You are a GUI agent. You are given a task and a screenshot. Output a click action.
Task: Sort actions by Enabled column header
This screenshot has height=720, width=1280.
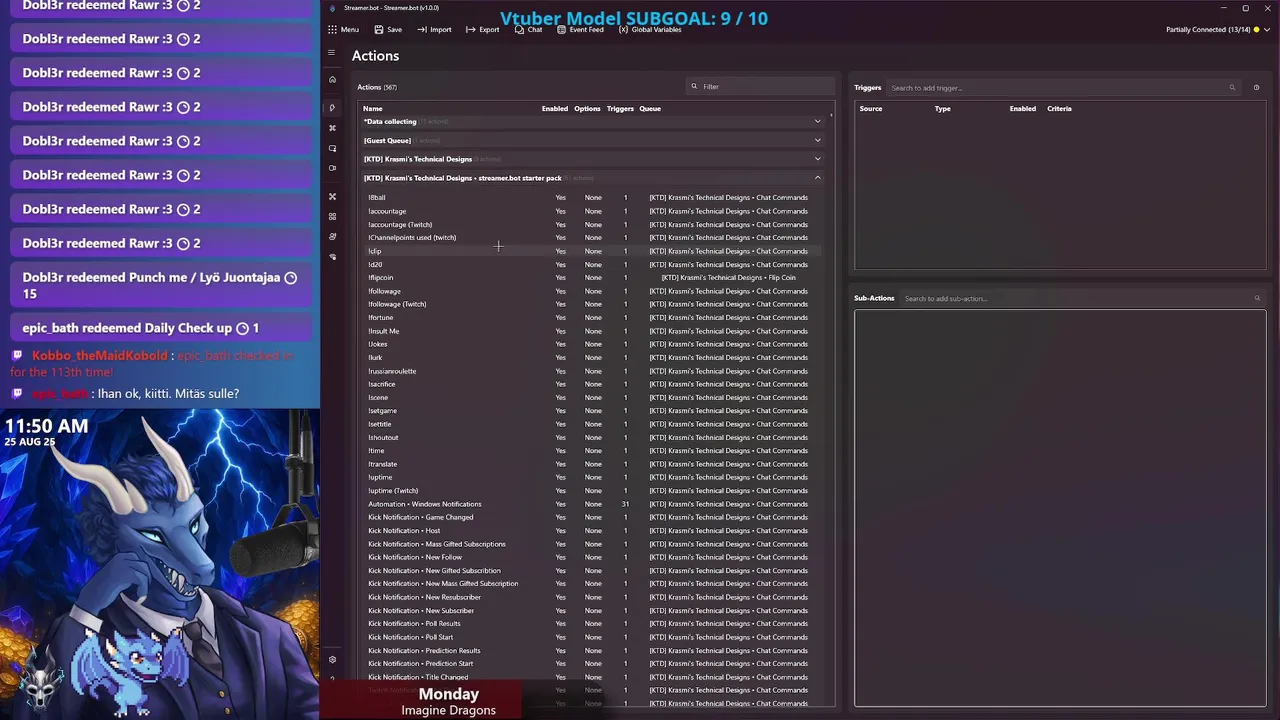[555, 108]
